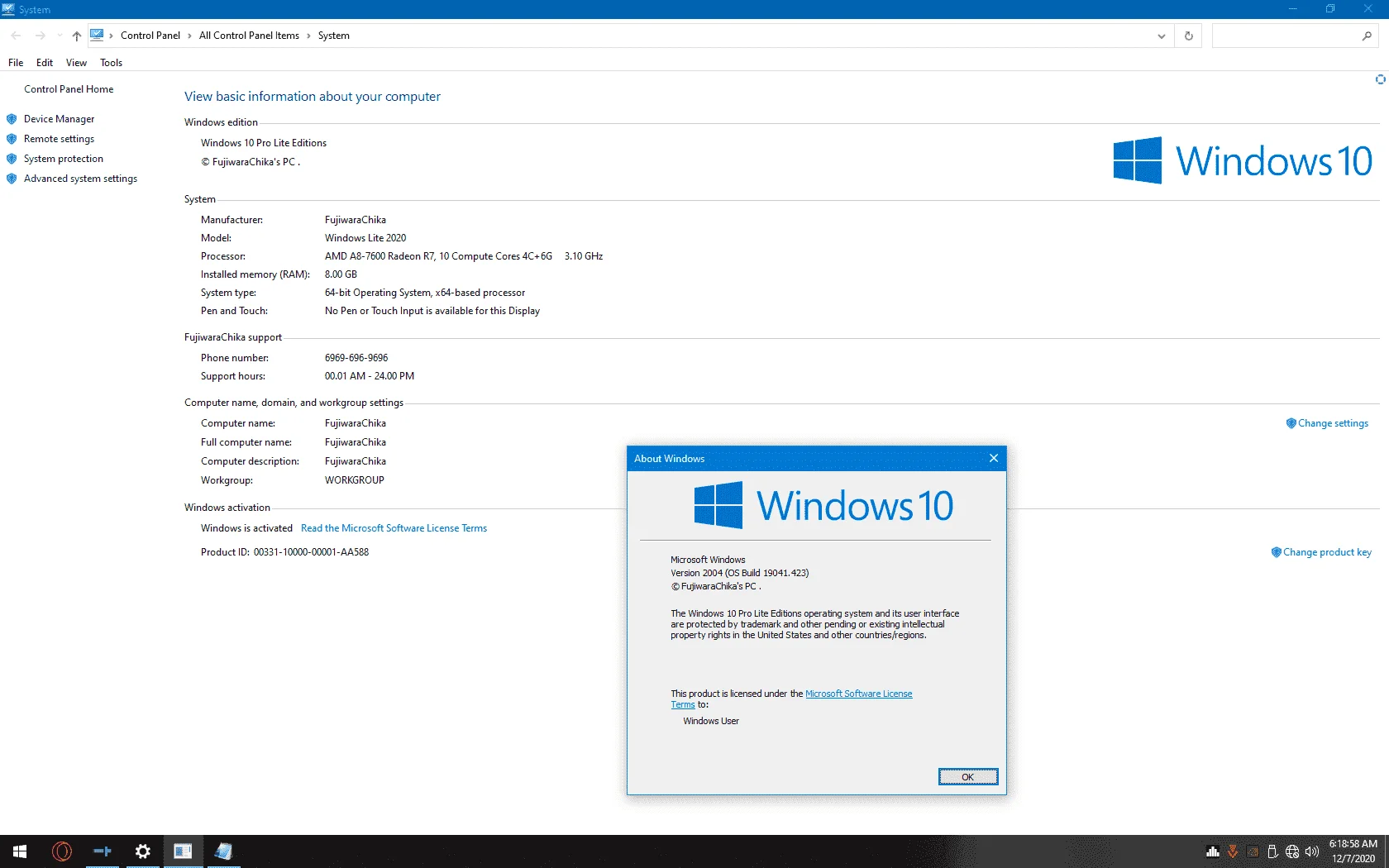1389x868 pixels.
Task: Click the Show desktop strip right of the clock
Action: pyautogui.click(x=1387, y=851)
